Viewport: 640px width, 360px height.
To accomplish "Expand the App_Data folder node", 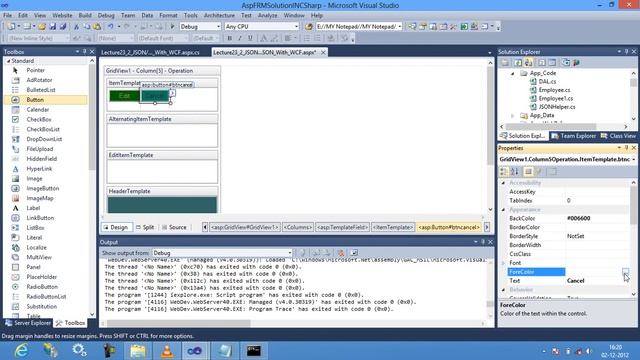I will tap(513, 116).
